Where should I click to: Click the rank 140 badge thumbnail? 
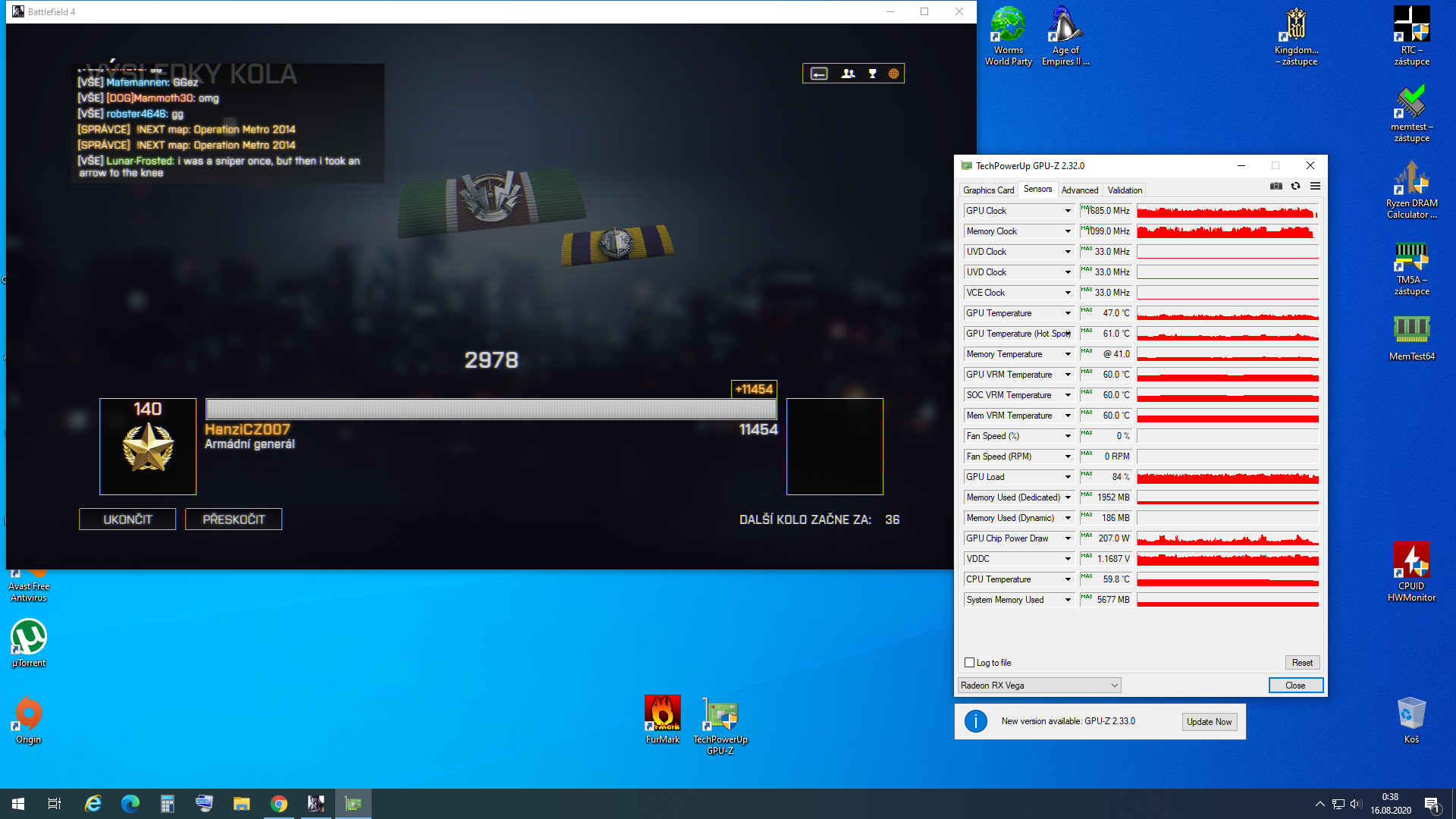(x=148, y=447)
